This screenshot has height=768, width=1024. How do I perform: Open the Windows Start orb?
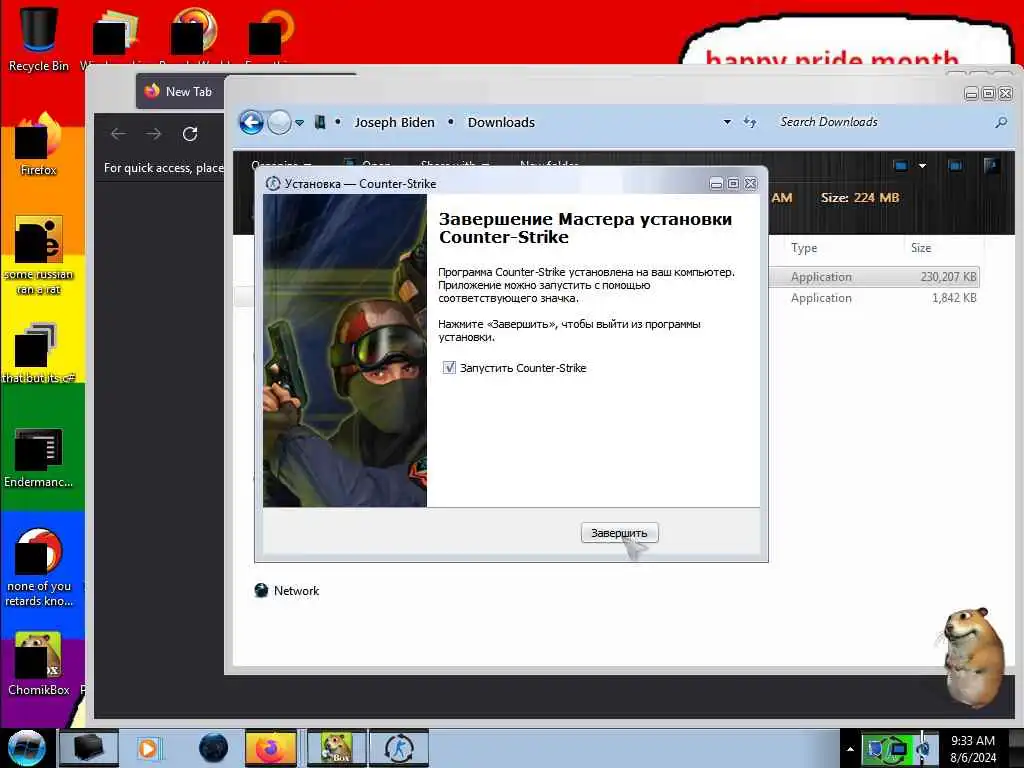[26, 748]
